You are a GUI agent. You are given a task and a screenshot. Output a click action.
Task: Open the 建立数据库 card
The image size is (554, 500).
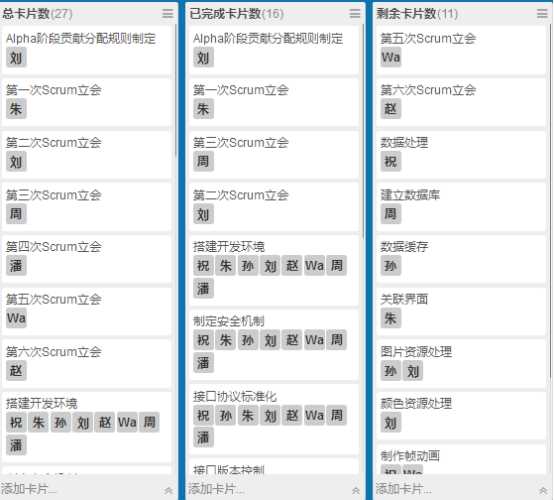pos(461,206)
